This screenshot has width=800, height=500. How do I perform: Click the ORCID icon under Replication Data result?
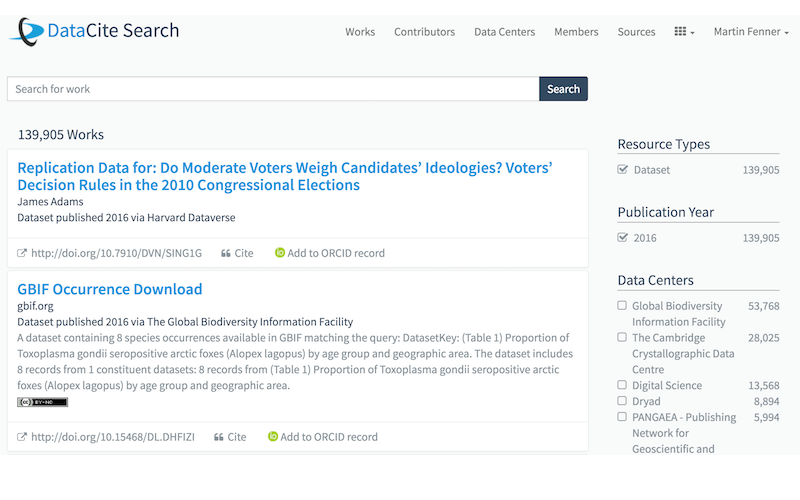pos(280,253)
